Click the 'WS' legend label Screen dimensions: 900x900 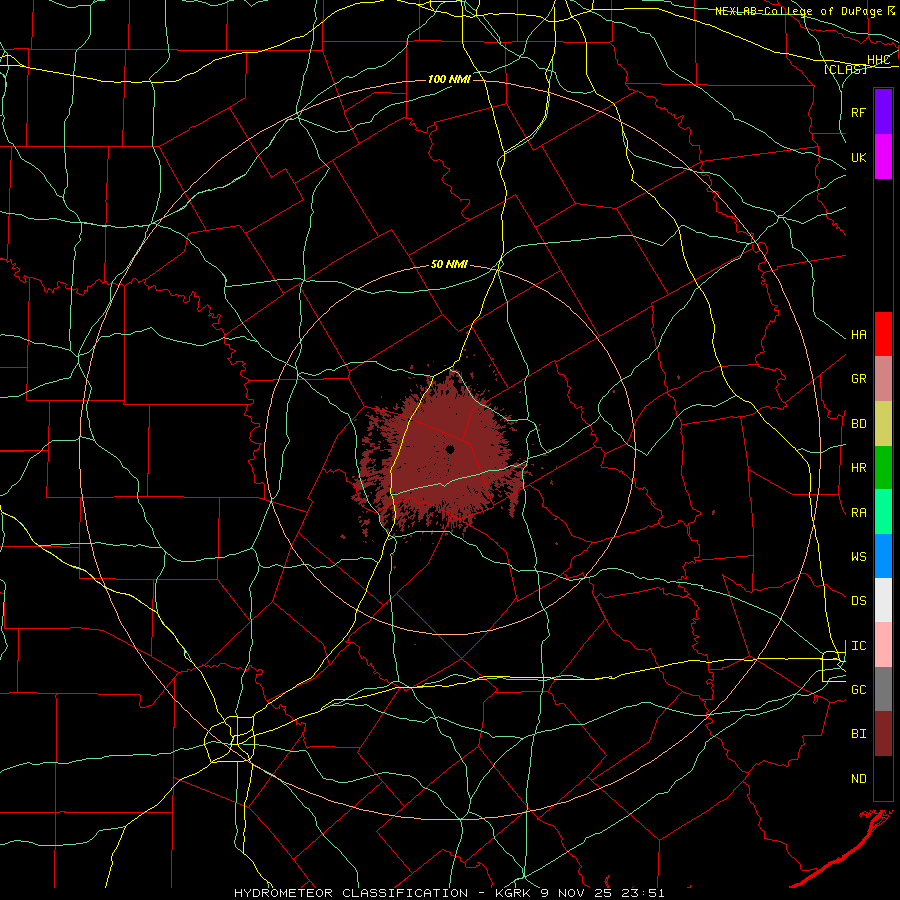coord(859,557)
